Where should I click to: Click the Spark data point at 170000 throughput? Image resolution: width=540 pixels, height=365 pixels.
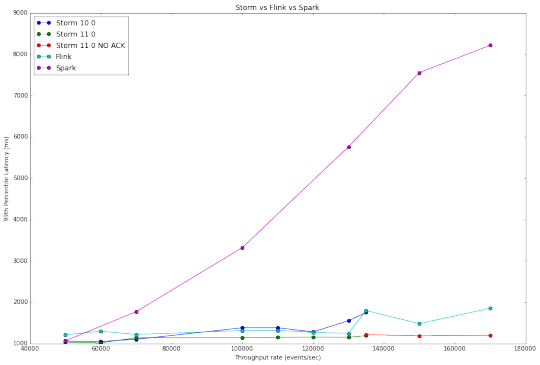click(x=490, y=45)
